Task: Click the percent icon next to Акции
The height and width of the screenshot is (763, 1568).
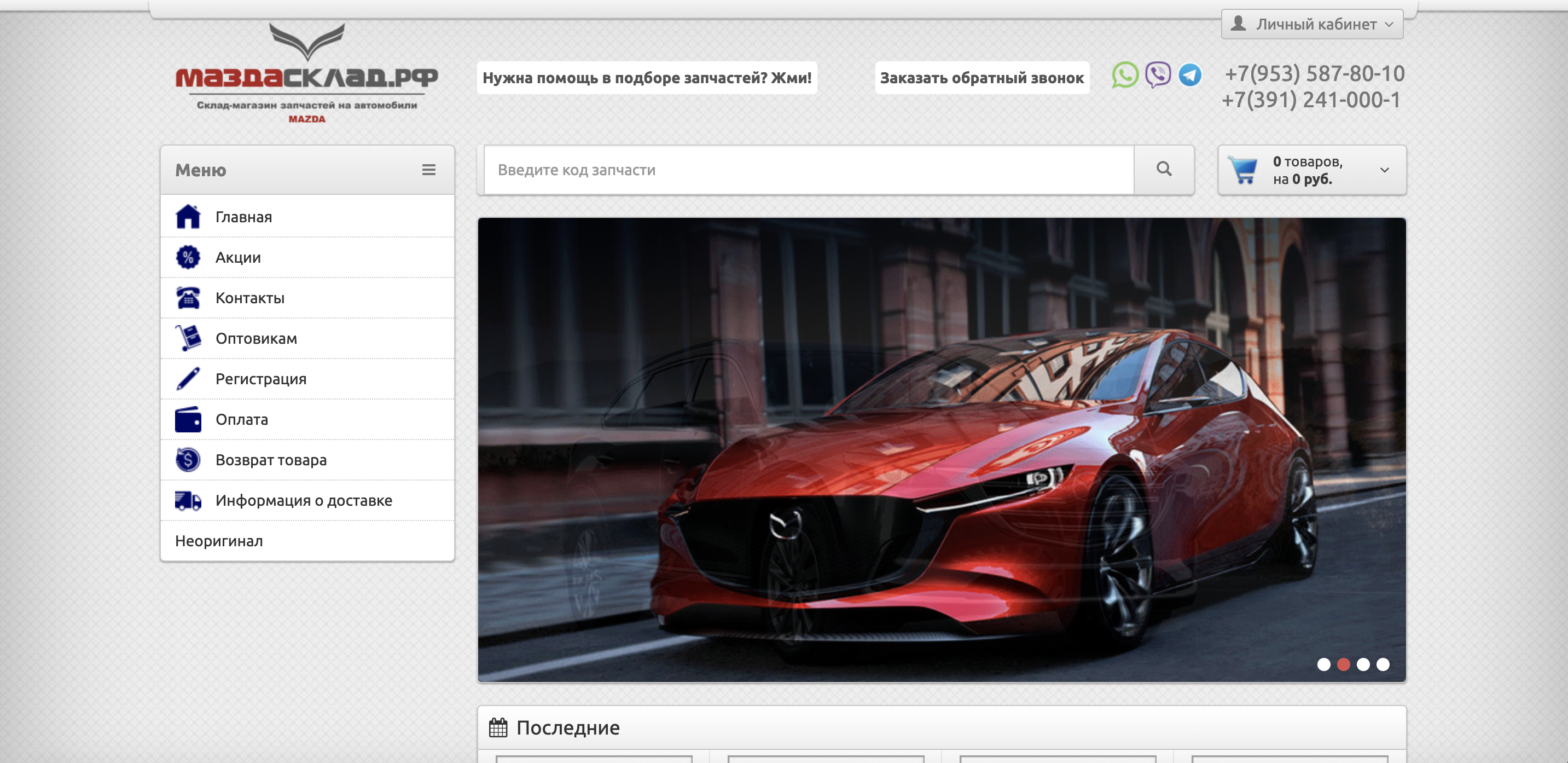Action: click(x=188, y=258)
